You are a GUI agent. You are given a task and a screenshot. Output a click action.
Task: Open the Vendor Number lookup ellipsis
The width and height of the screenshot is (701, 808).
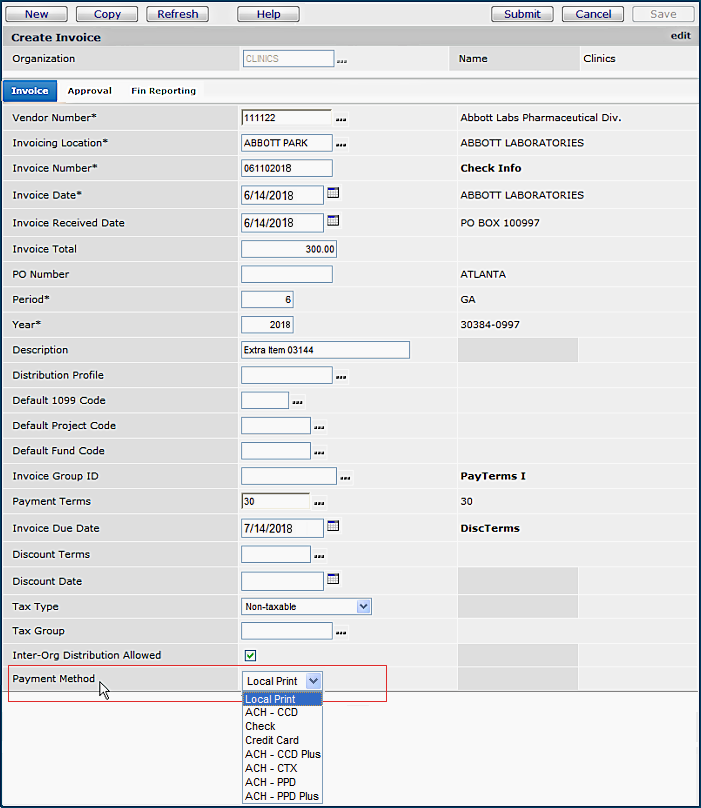341,119
